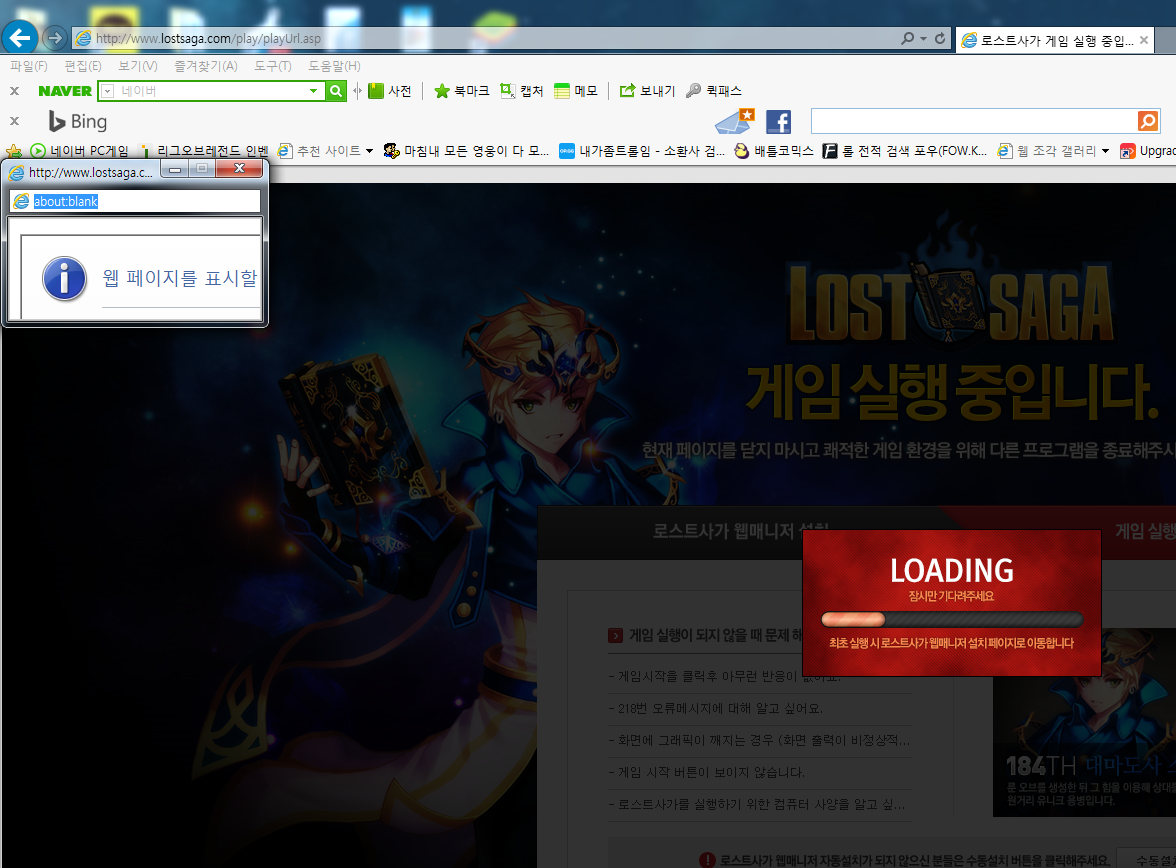Click 보내기 send button on NAVER toolbar
Viewport: 1176px width, 868px height.
tap(647, 91)
